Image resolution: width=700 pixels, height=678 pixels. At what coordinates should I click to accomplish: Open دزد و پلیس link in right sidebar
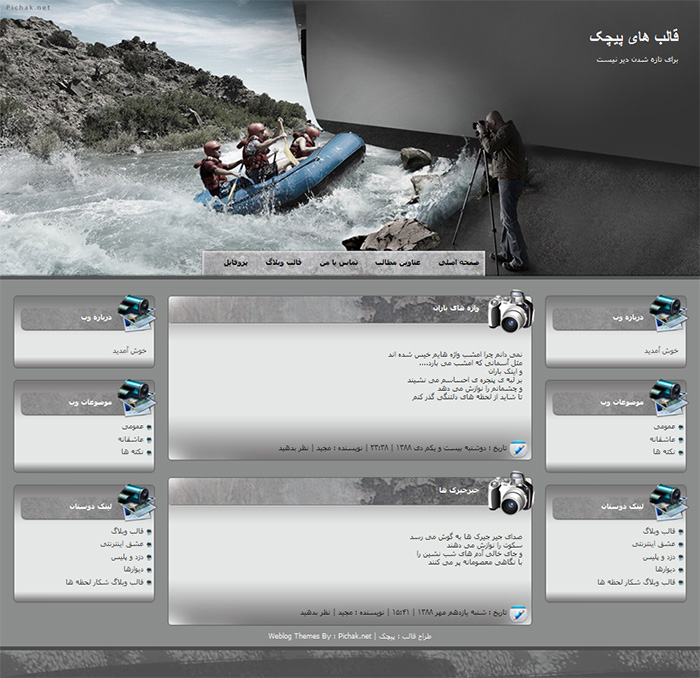(x=659, y=557)
